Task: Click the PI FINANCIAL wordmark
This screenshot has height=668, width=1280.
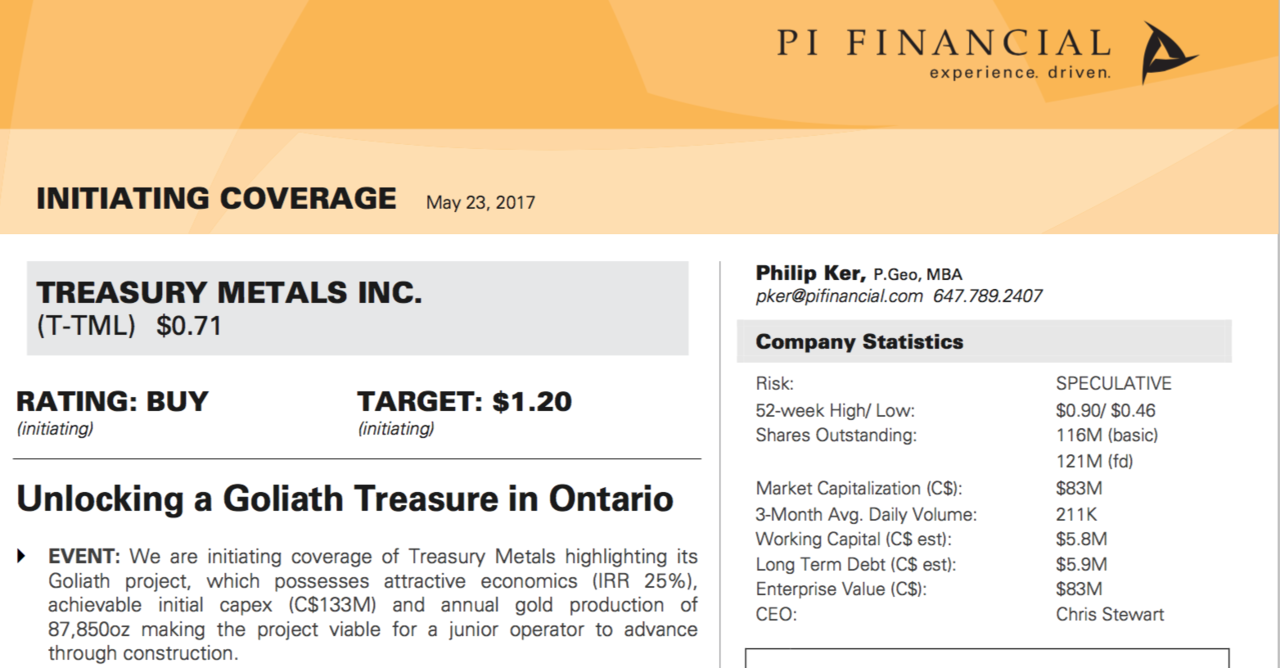Action: tap(944, 42)
